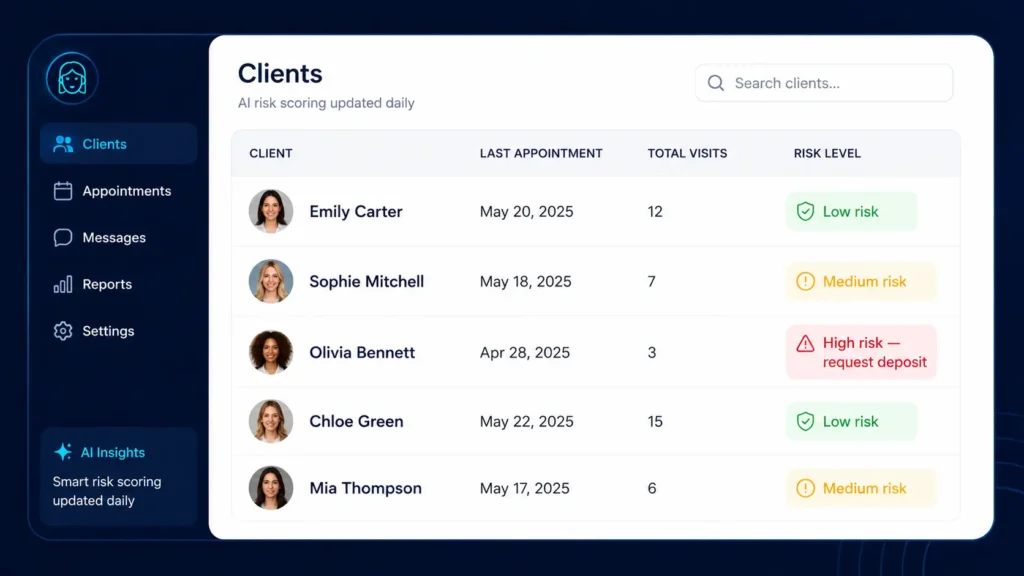
Task: Click Chloe Green's total visits 15
Action: tap(655, 422)
